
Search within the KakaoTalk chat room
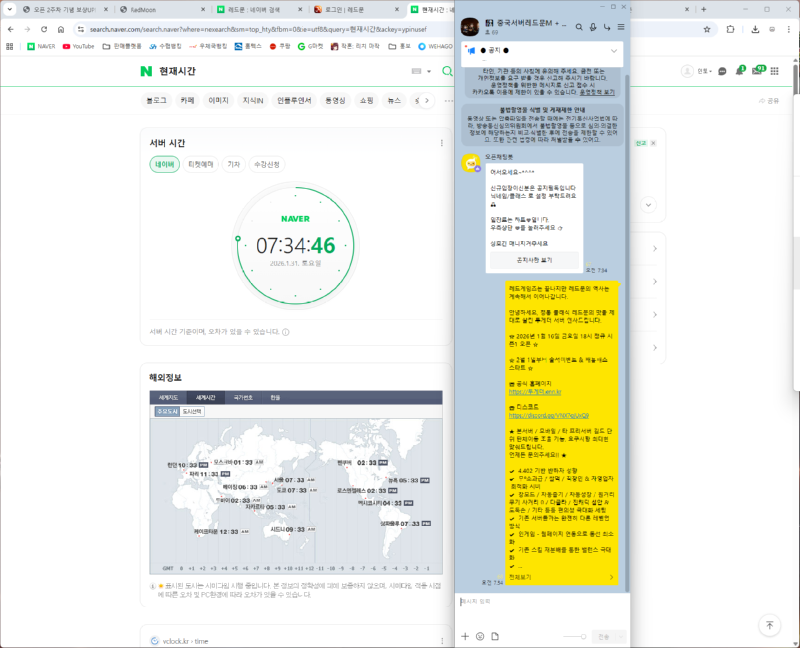click(580, 27)
